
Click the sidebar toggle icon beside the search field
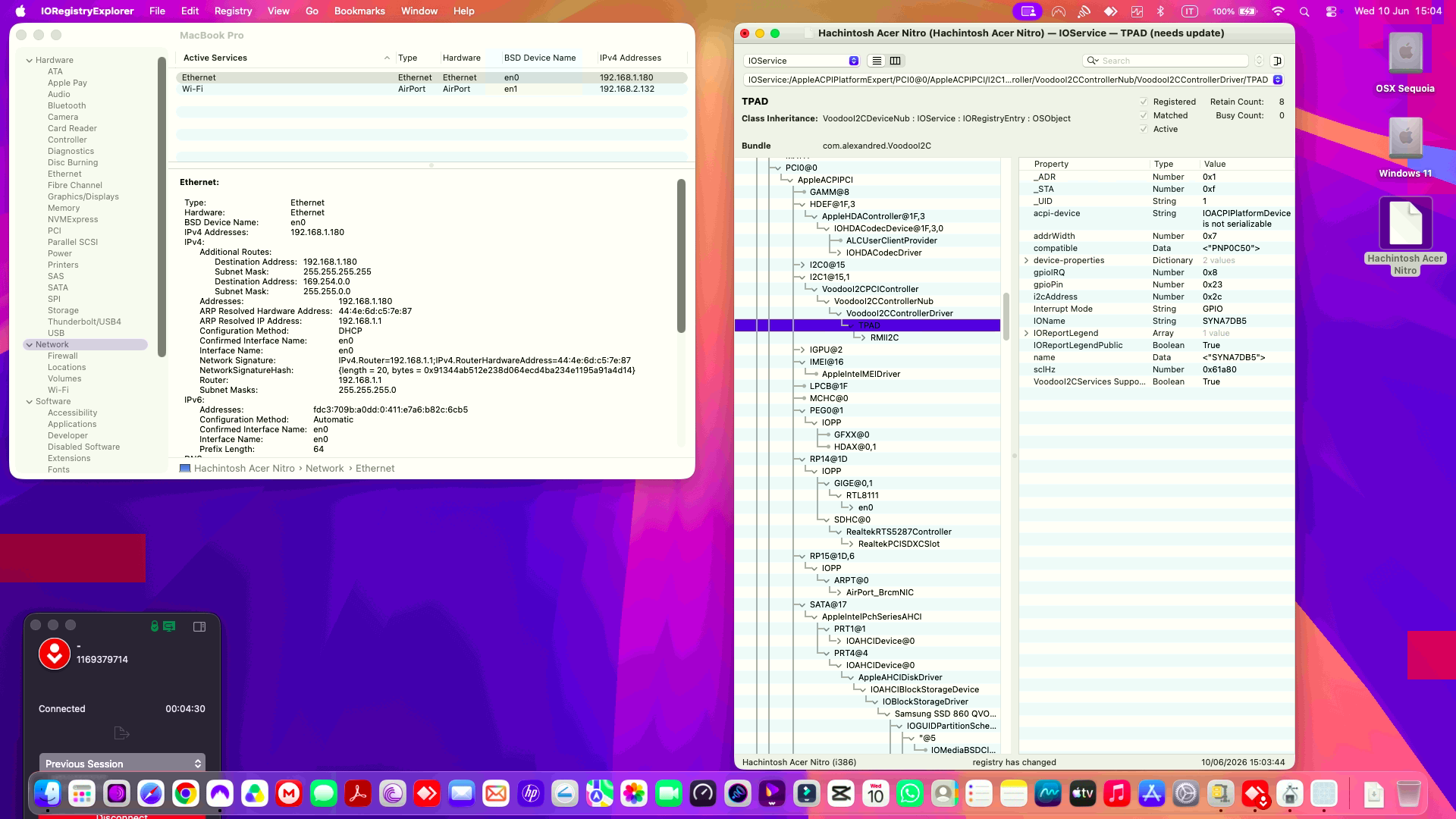[1277, 61]
